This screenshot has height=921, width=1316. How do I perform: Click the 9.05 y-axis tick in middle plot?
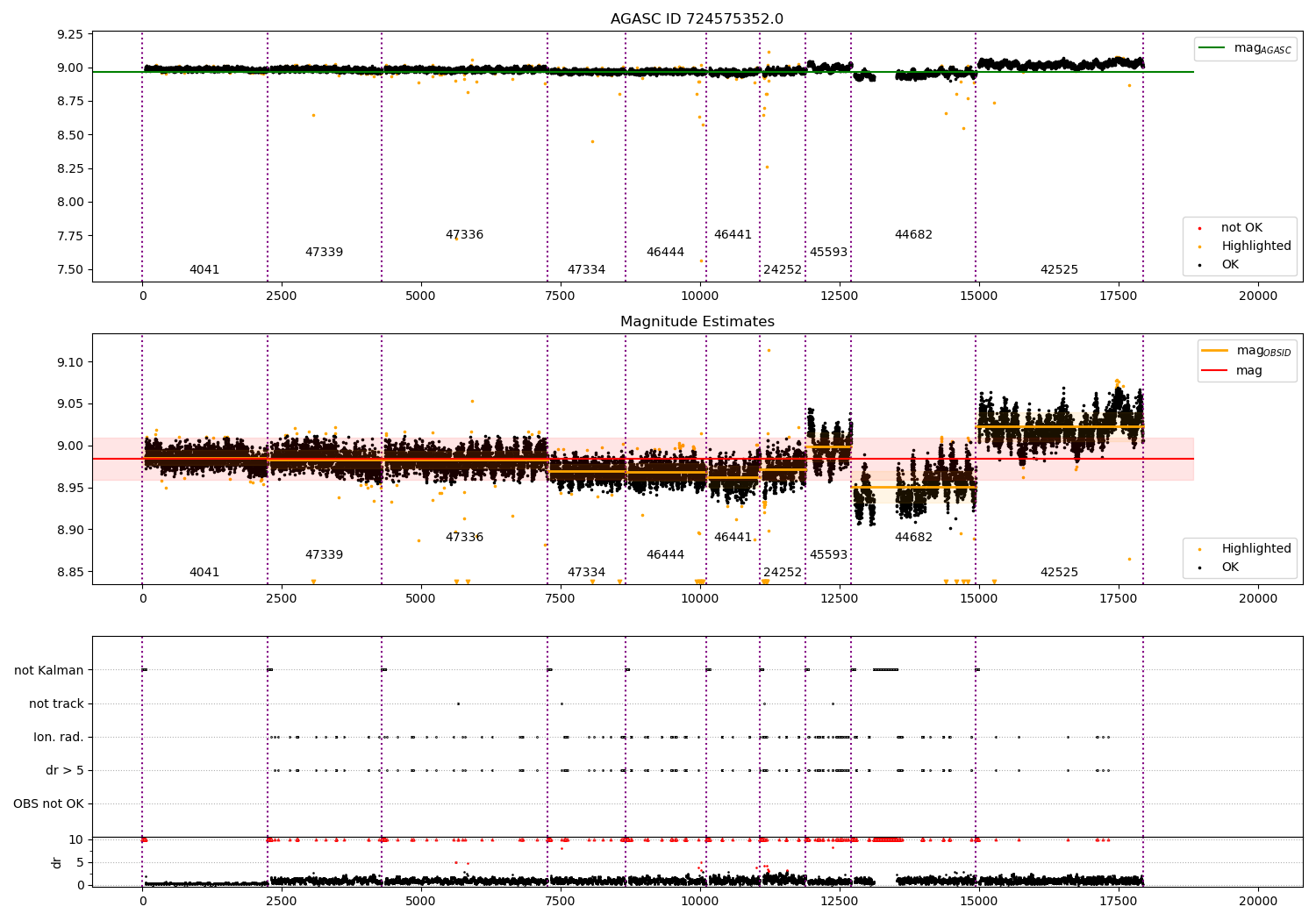coord(69,404)
